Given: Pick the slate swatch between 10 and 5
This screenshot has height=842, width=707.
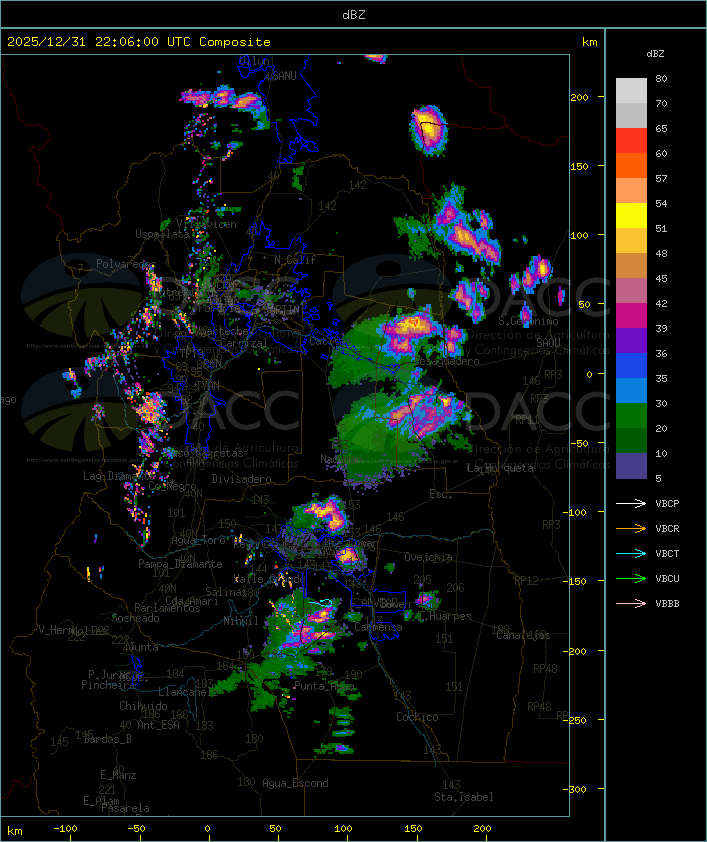Looking at the screenshot, I should click(631, 466).
